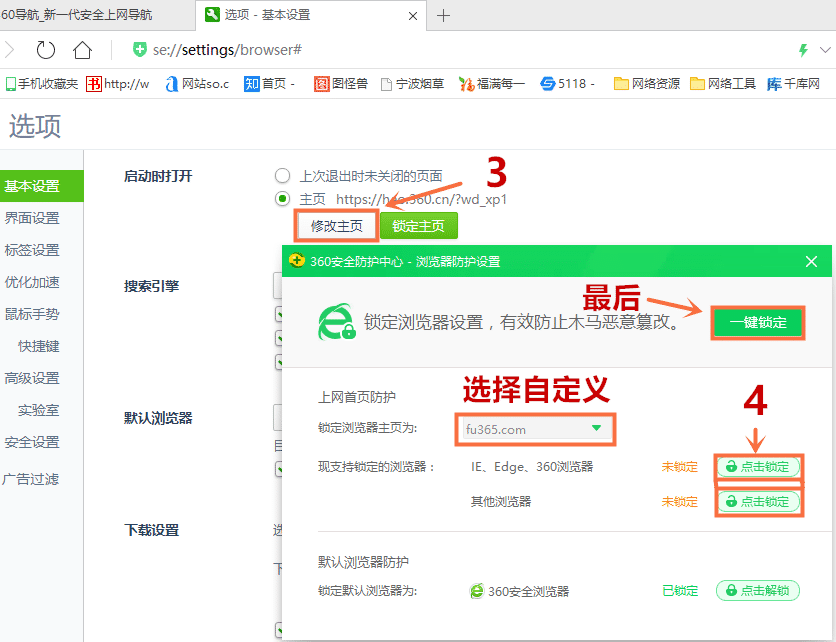This screenshot has height=642, width=836.
Task: Click the green lightning speed icon
Action: (802, 50)
